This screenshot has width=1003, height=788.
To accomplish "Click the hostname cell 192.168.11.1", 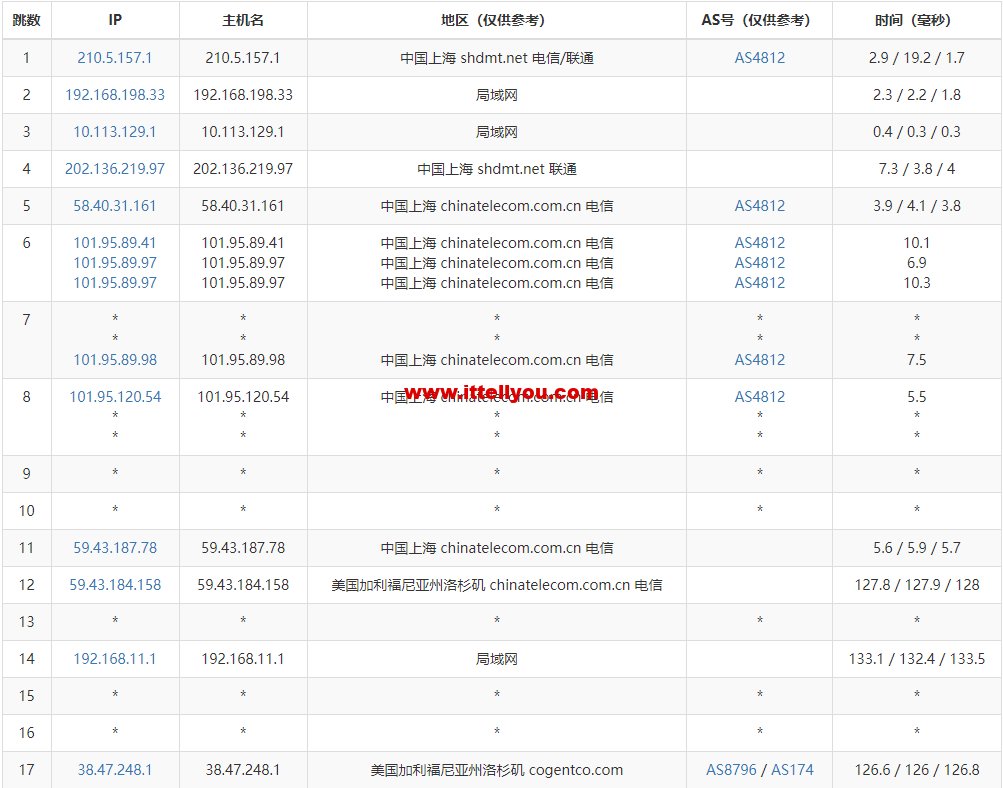I will (x=243, y=659).
